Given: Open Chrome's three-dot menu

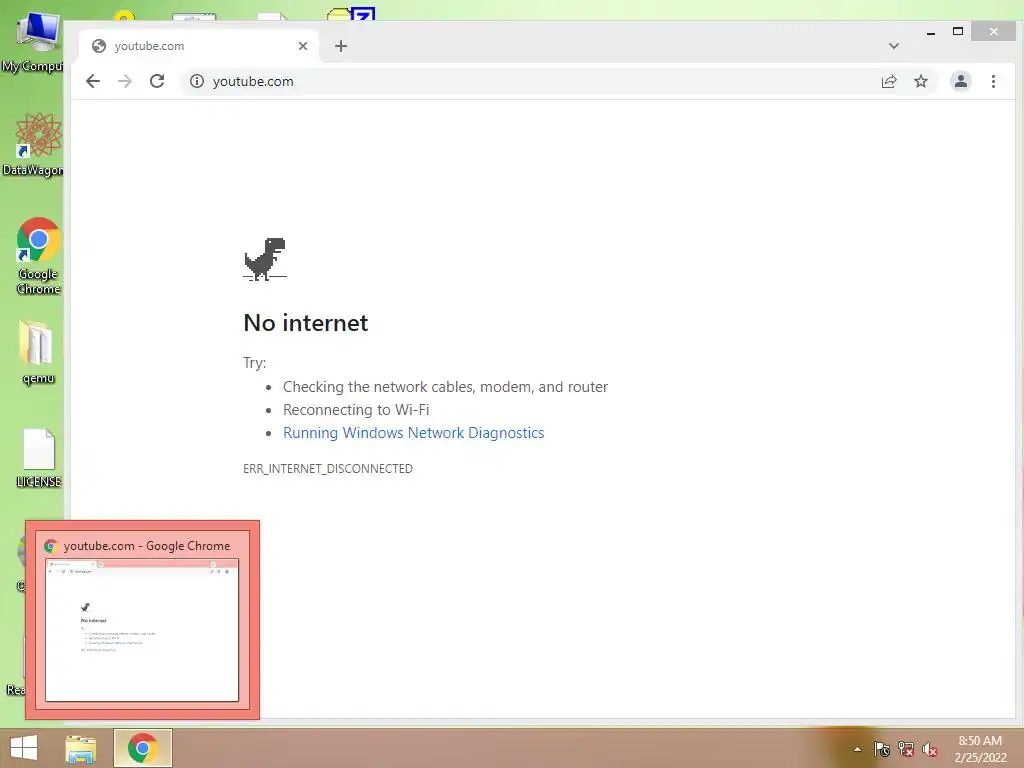Looking at the screenshot, I should 993,81.
